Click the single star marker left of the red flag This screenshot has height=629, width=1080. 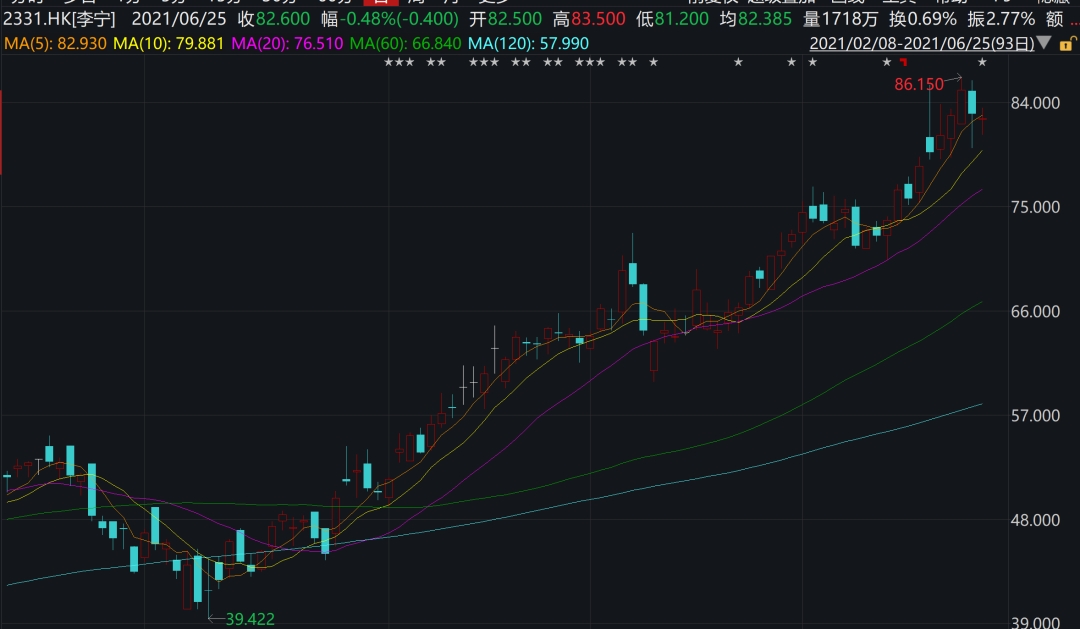886,63
